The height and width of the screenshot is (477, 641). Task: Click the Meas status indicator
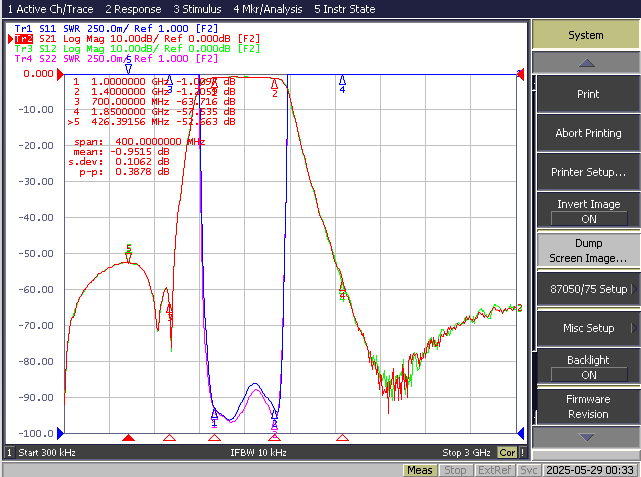point(419,470)
